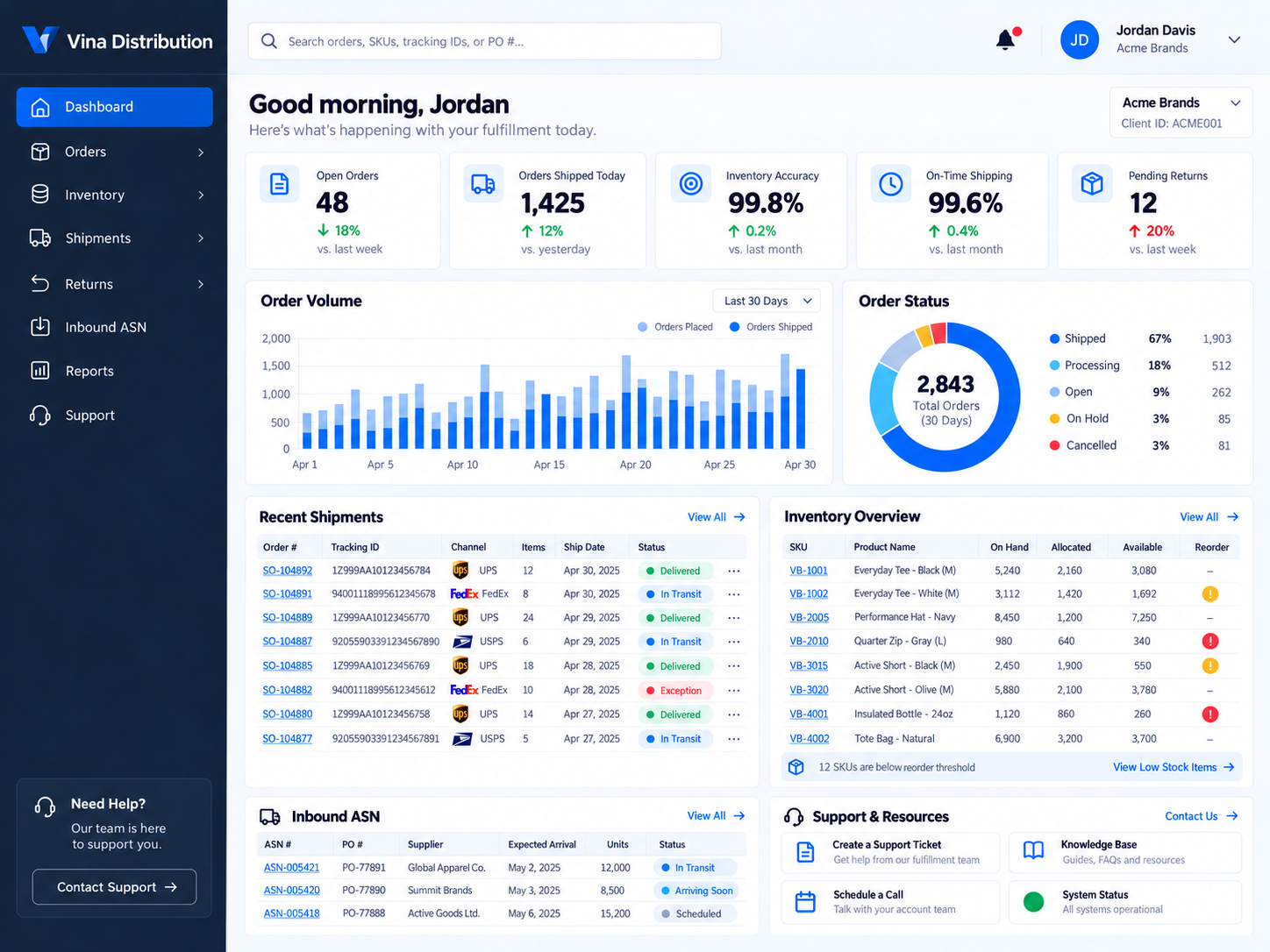Click the red reorder alert for VB-2010
The width and height of the screenshot is (1270, 952).
point(1210,642)
